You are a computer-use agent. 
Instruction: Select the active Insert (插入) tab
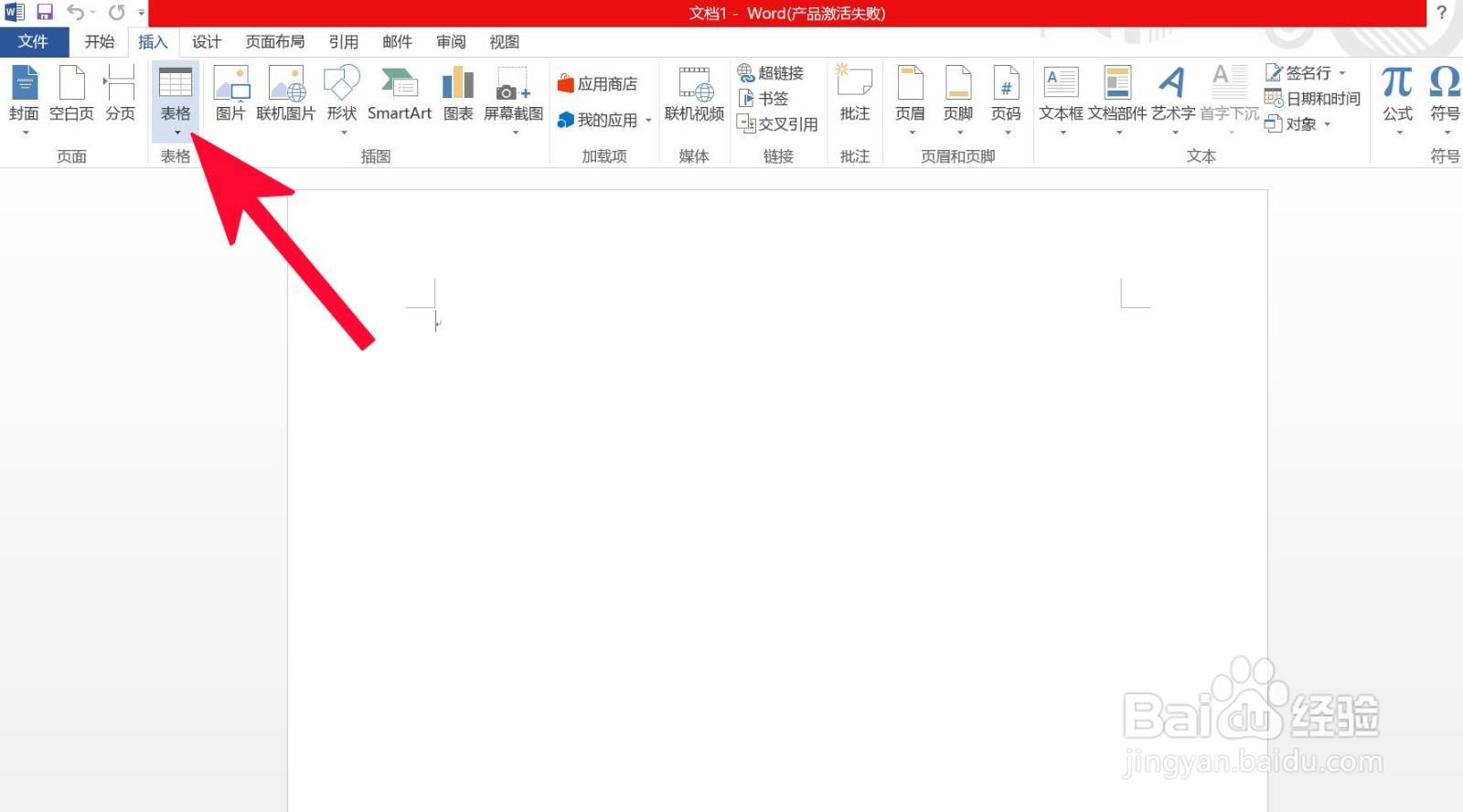click(153, 42)
